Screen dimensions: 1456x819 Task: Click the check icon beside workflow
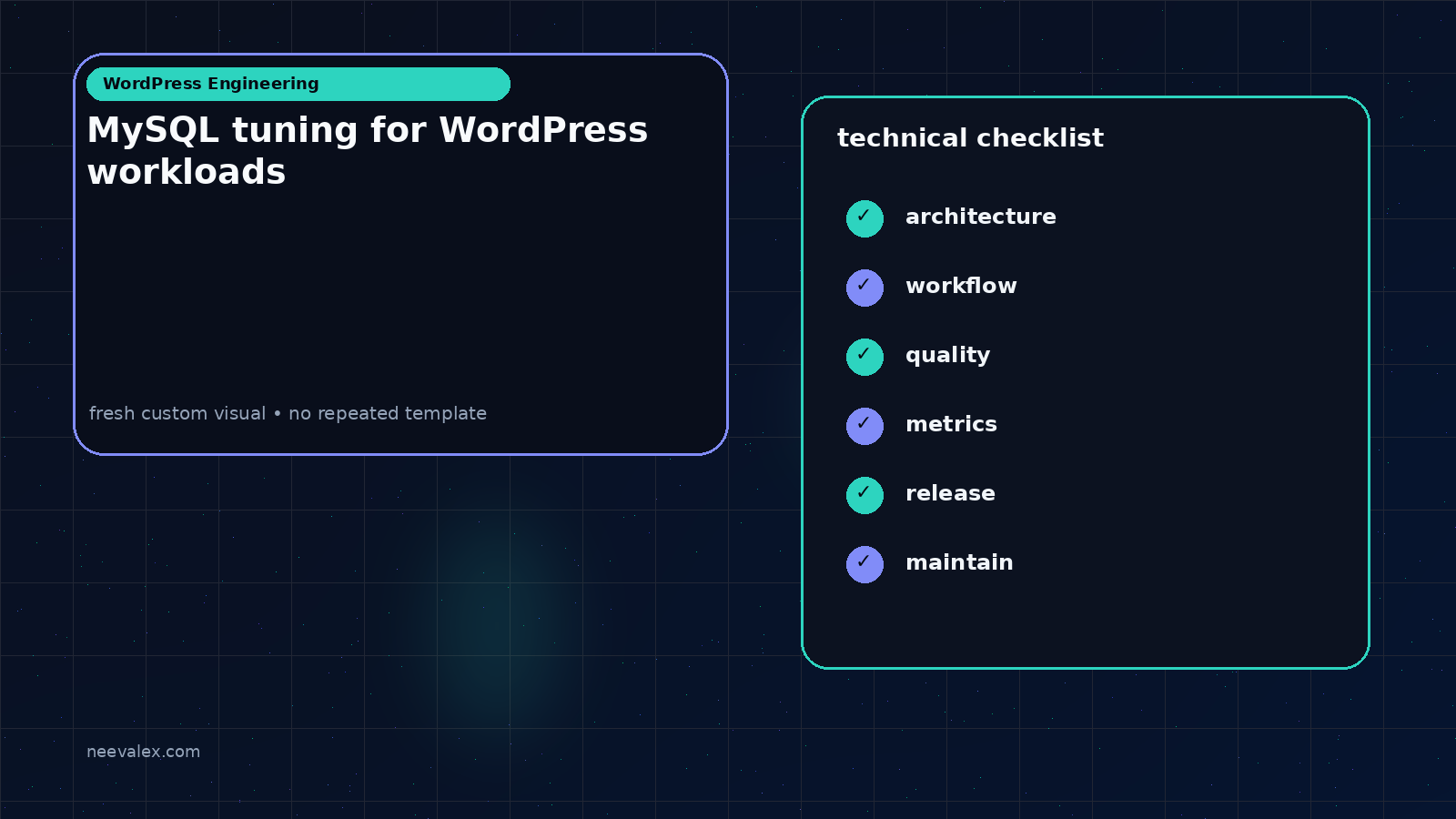(x=864, y=288)
